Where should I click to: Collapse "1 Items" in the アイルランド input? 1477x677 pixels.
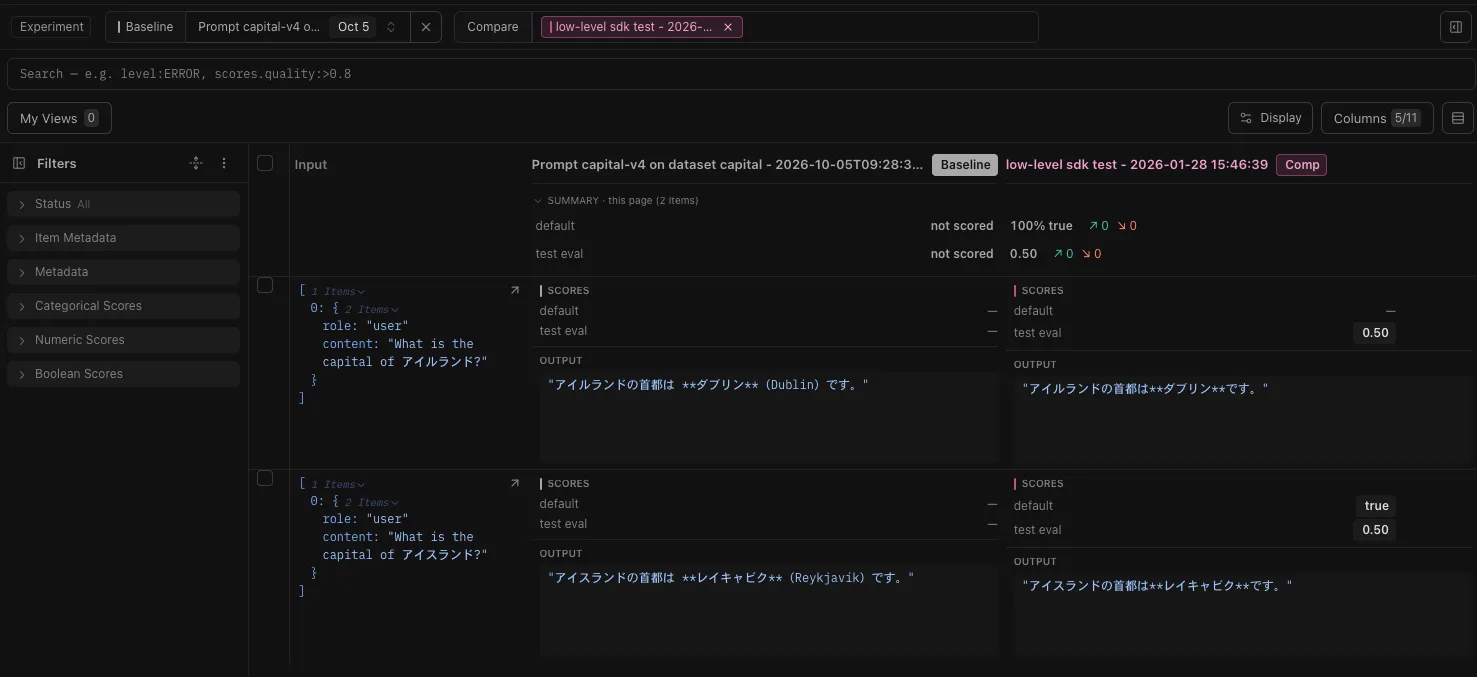[337, 292]
